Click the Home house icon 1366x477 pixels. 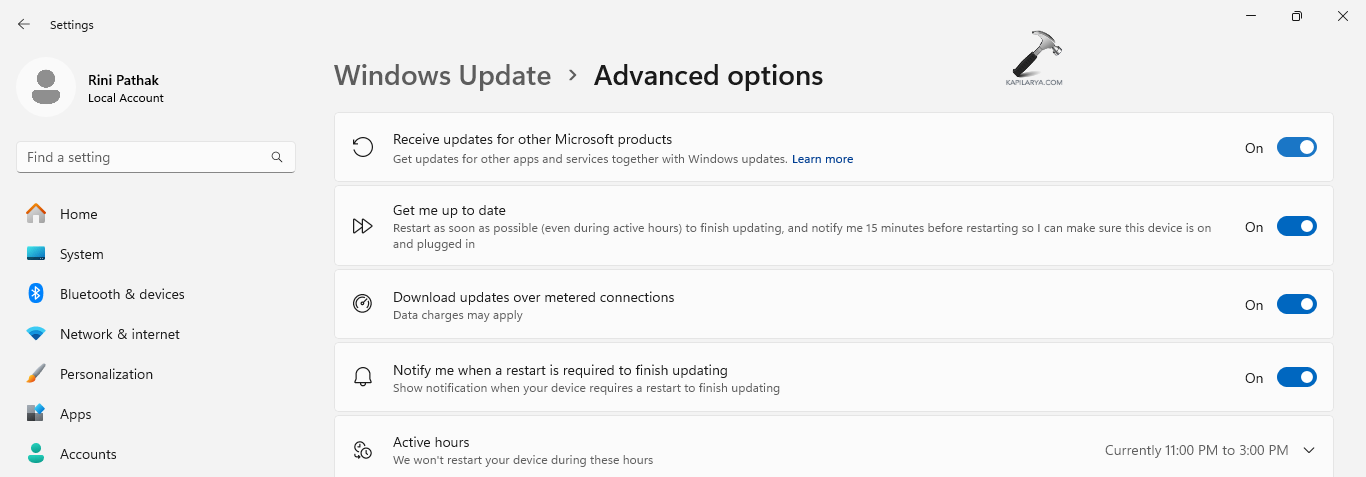36,213
